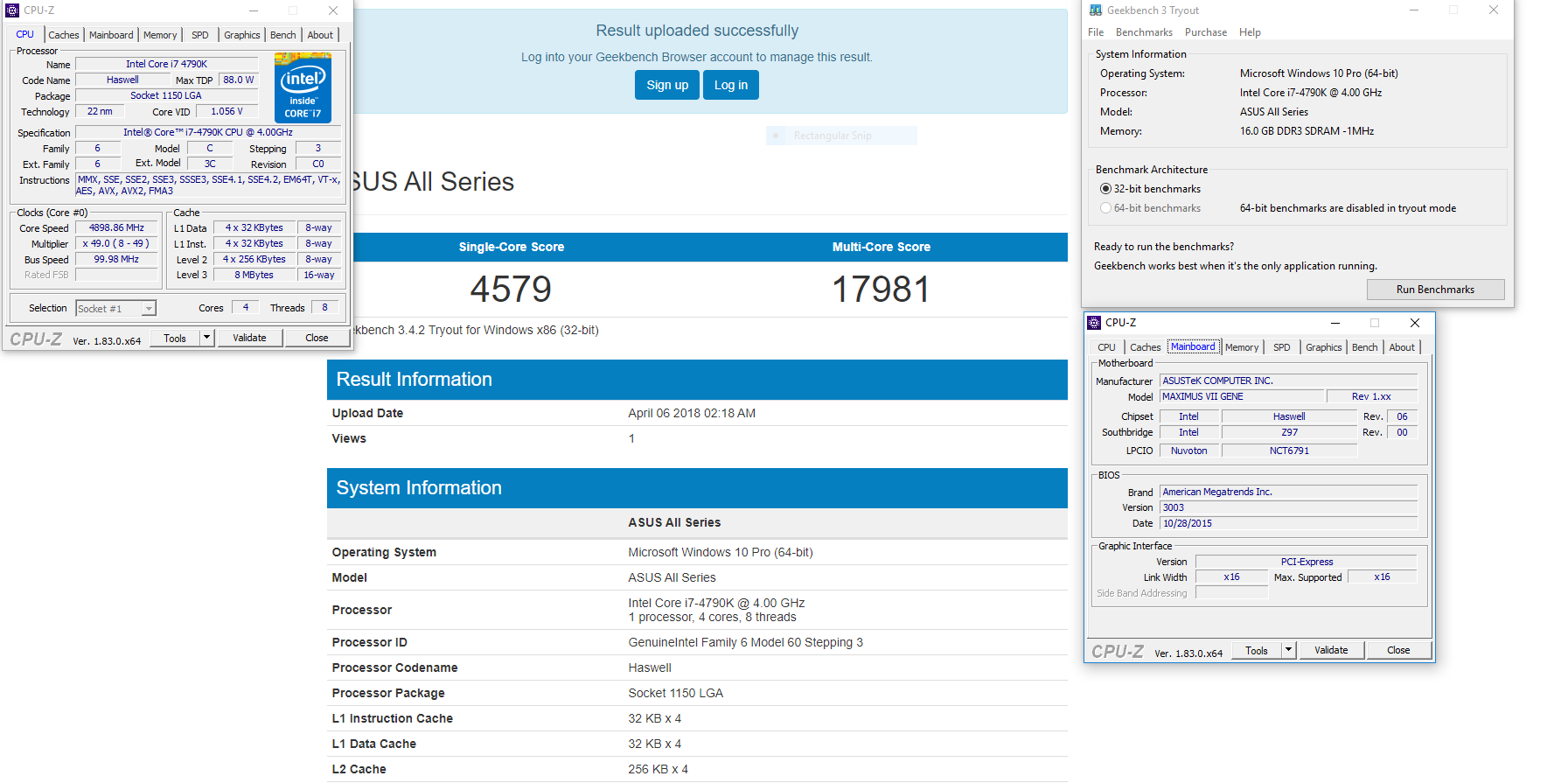Expand Tools dropdown arrow in CPU window

pos(207,338)
